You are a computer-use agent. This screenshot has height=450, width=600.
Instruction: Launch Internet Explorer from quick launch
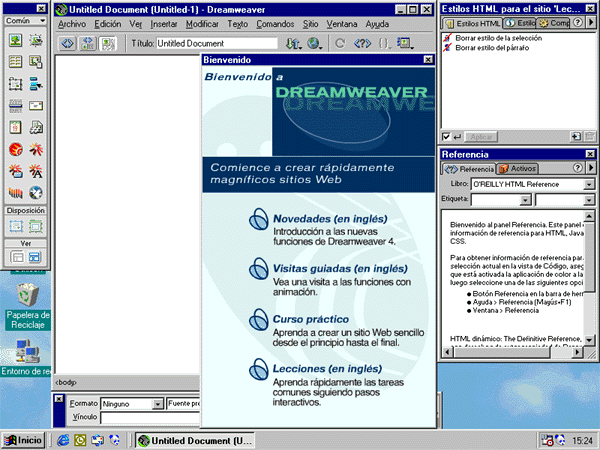[x=63, y=440]
